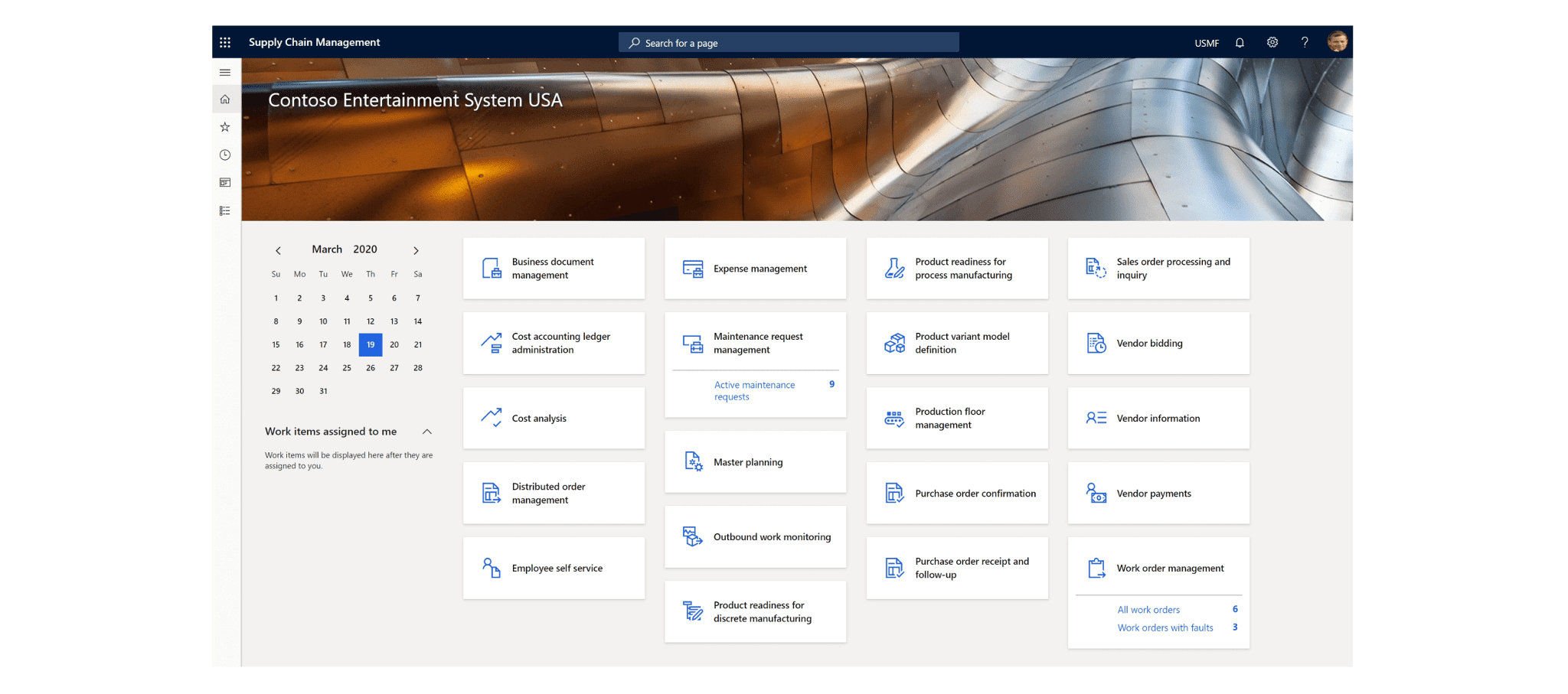Open Workspaces icon in the sidebar
The height and width of the screenshot is (694, 1568).
(x=225, y=183)
